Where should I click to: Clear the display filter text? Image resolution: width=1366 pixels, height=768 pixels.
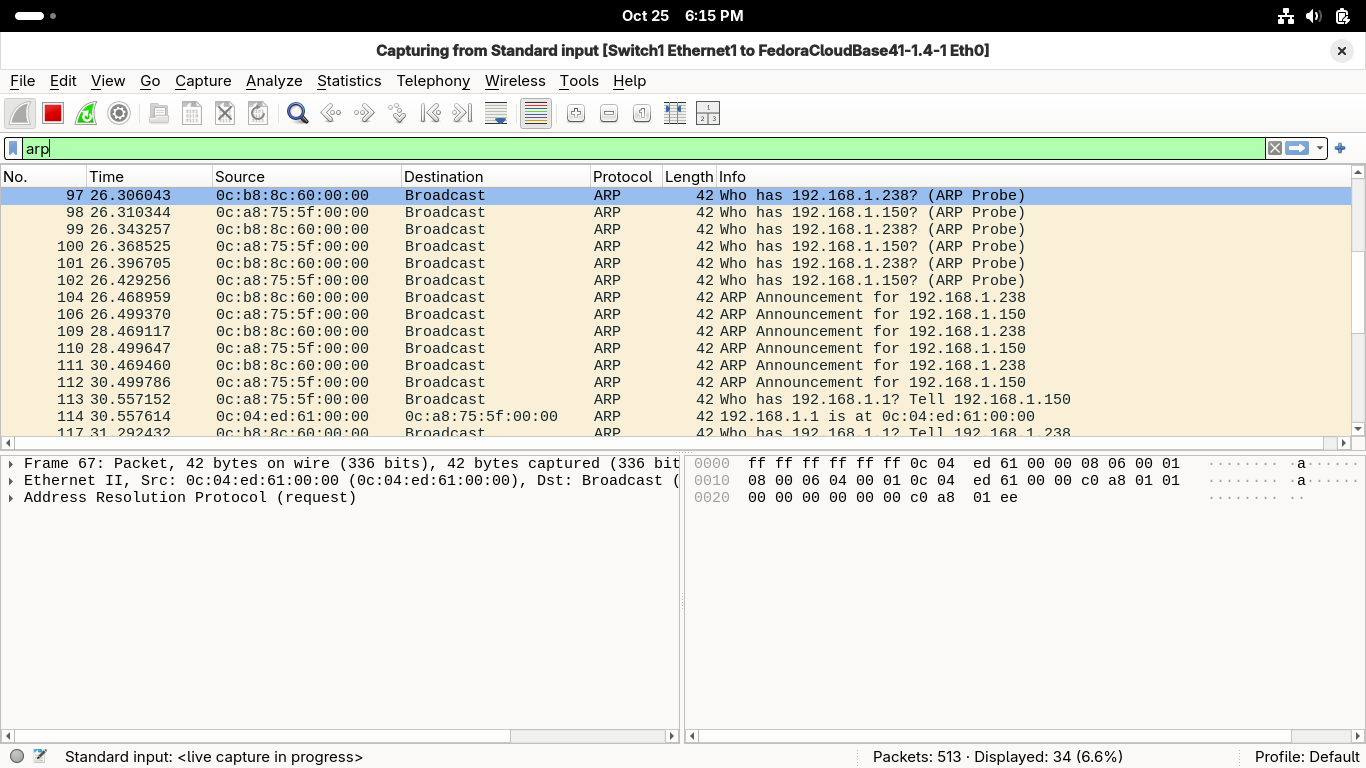tap(1275, 149)
